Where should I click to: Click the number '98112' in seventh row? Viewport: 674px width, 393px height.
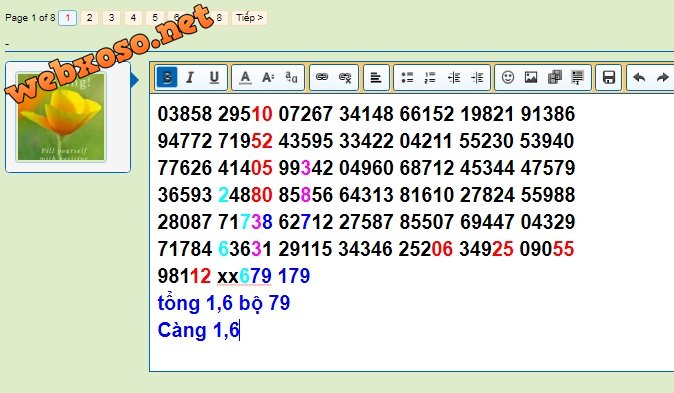(184, 276)
